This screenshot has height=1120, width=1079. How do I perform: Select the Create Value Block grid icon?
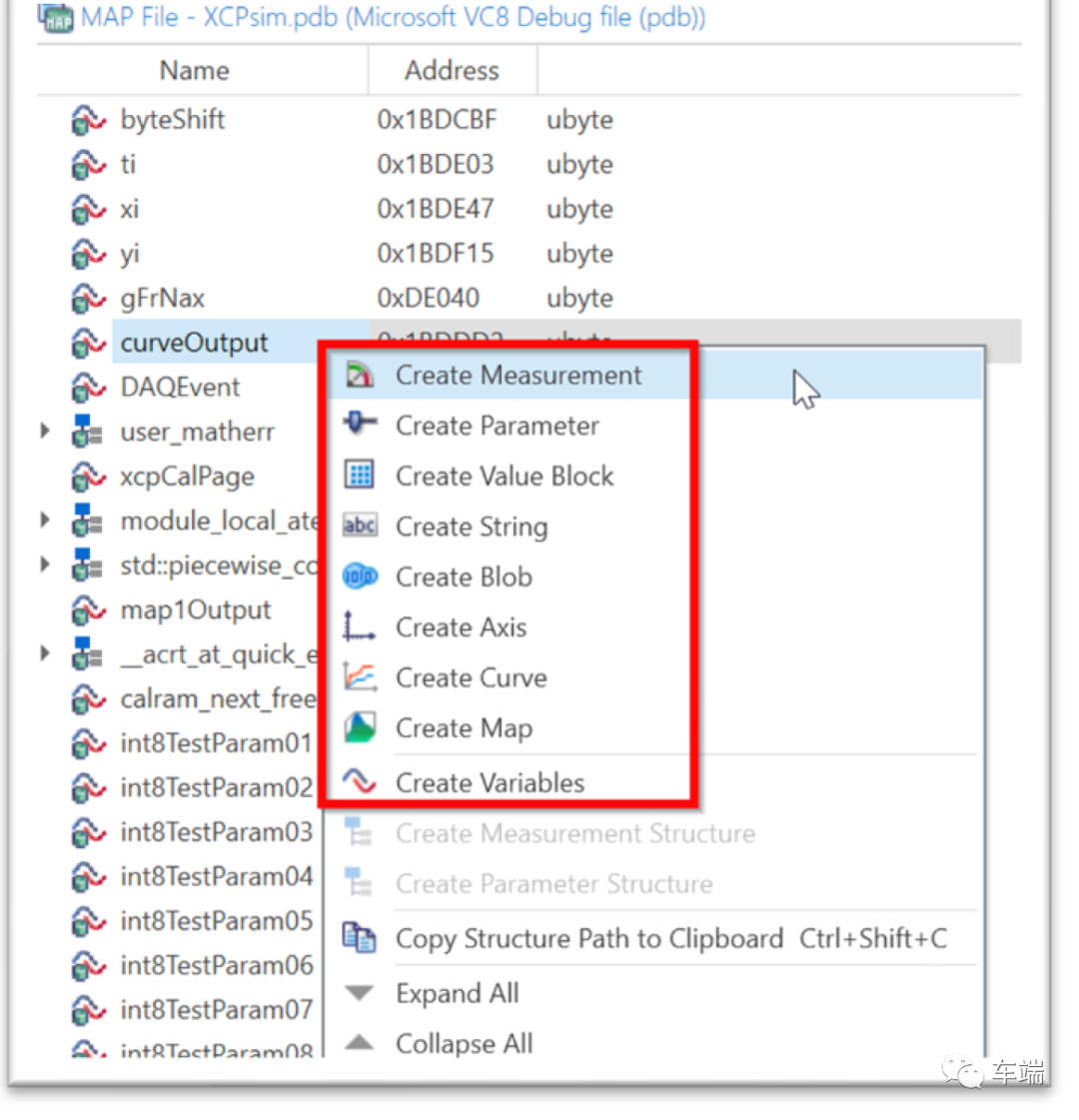pos(360,475)
